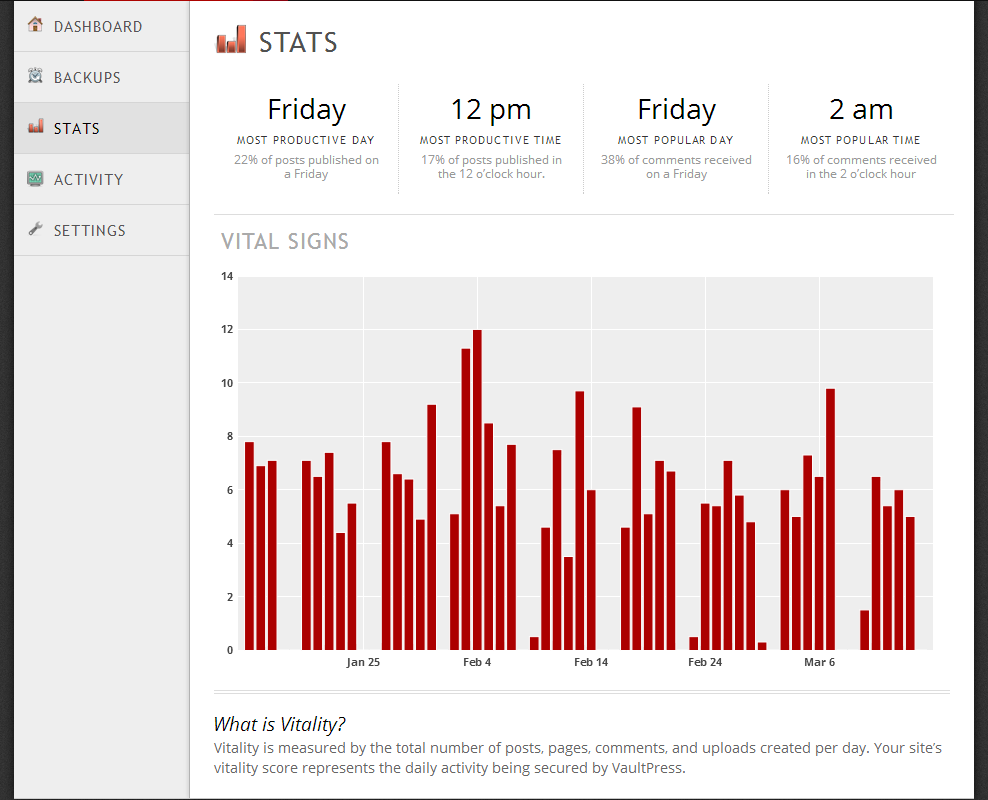
Task: Click the Activity monitor icon in sidebar
Action: click(36, 179)
